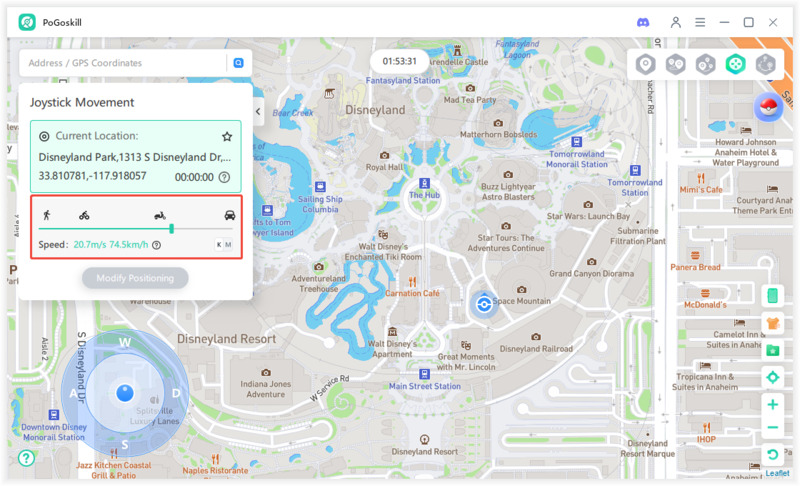800x486 pixels.
Task: Zoom in the map with plus
Action: [772, 404]
